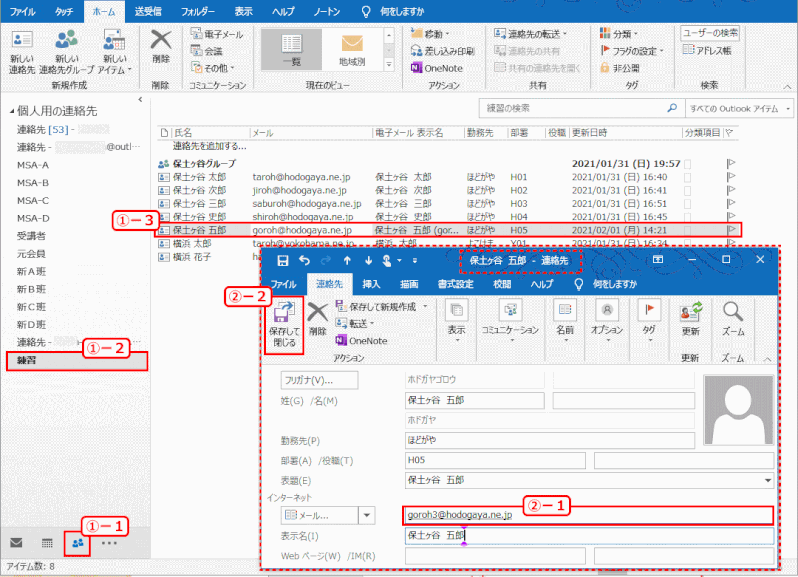
Task: Click the Private (非公開) lock icon
Action: coord(605,68)
